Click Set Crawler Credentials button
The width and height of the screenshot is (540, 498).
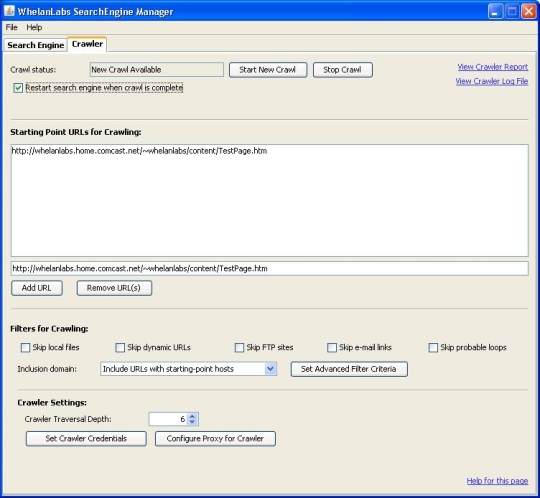(x=86, y=439)
